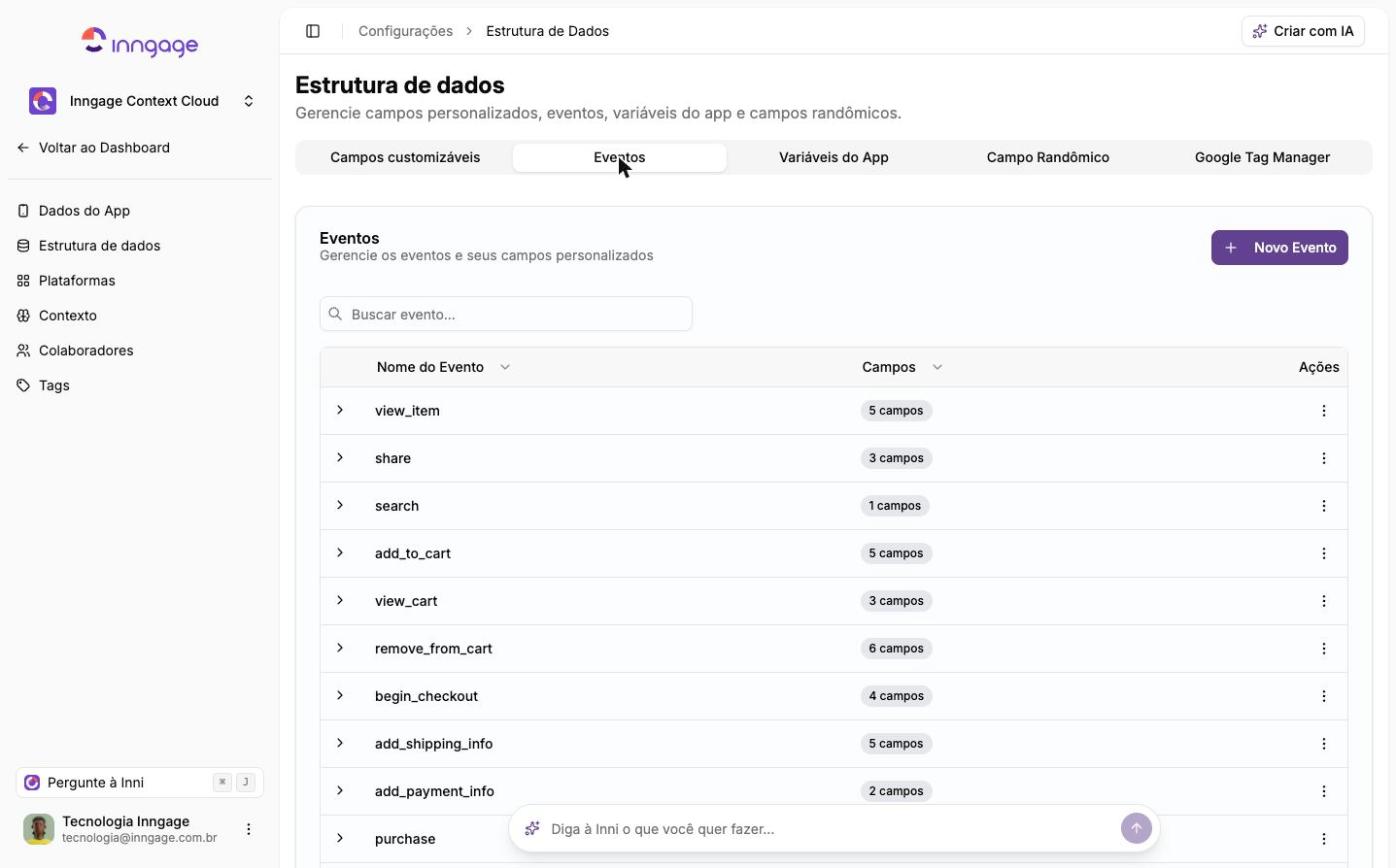
Task: Open Inngage Context Cloud workspace switcher
Action: click(x=141, y=101)
